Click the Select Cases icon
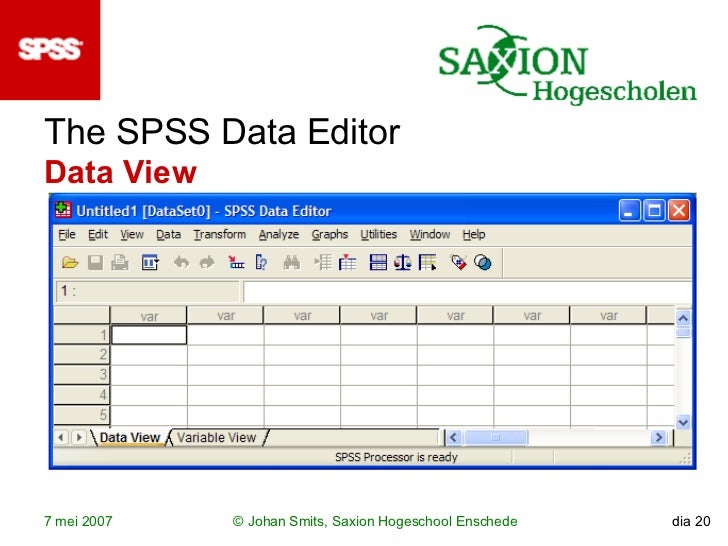The height and width of the screenshot is (546, 728). [428, 263]
